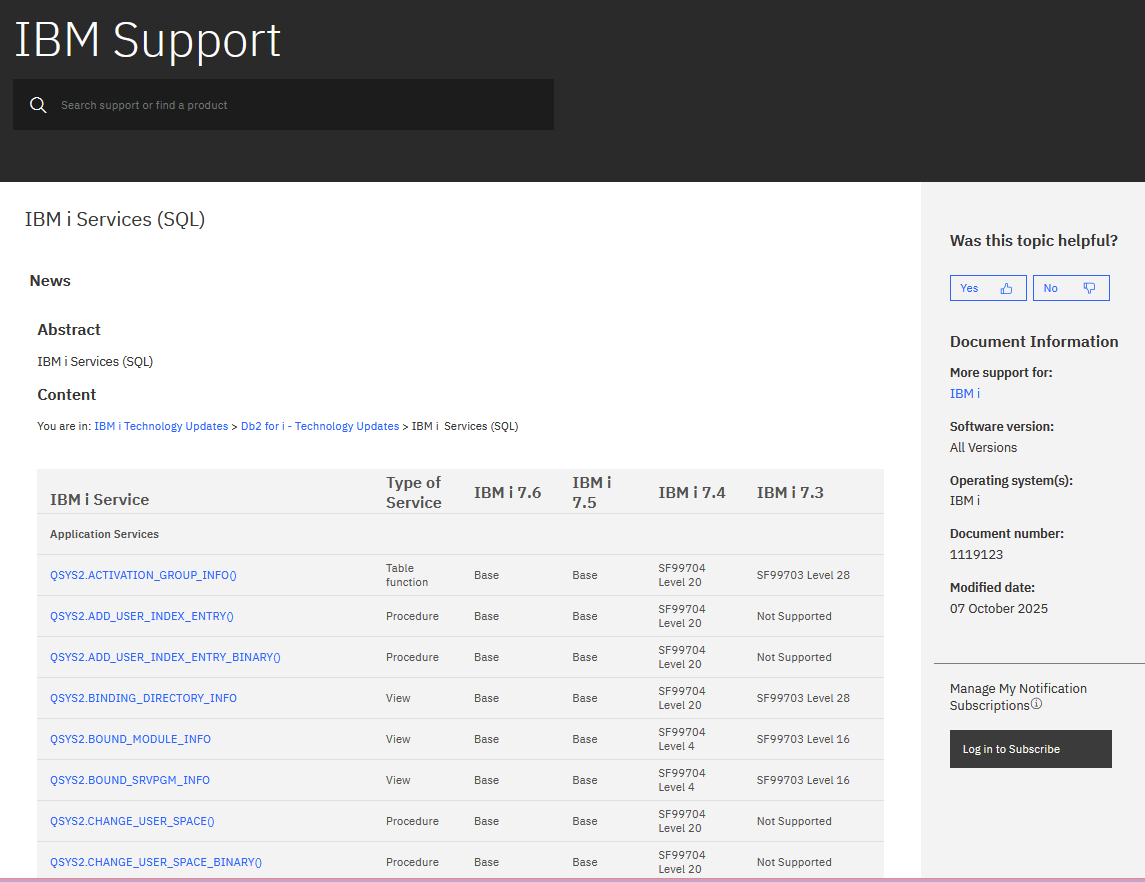Click the IBM Support page title
Screen dimensions: 1145x882
coord(148,40)
